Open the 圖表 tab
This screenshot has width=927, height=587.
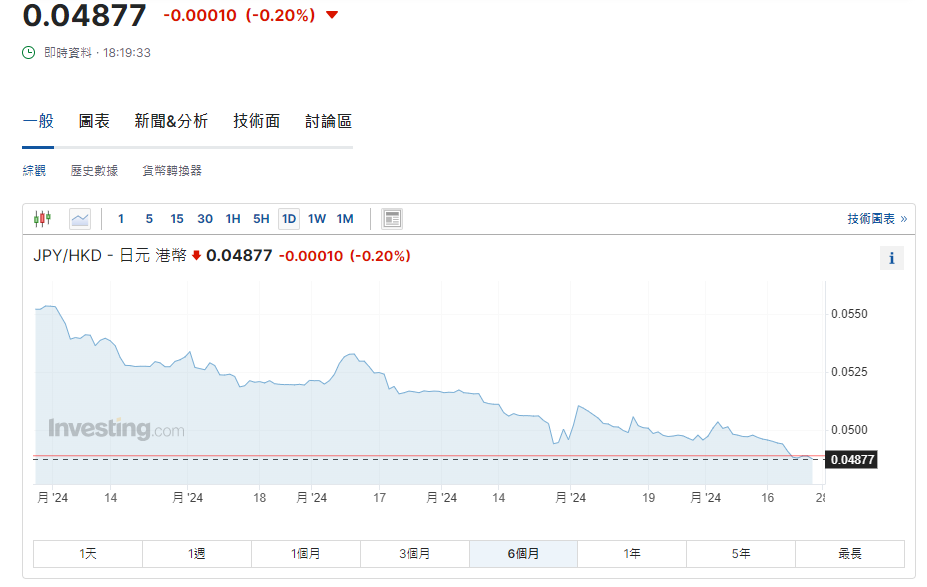pos(94,121)
